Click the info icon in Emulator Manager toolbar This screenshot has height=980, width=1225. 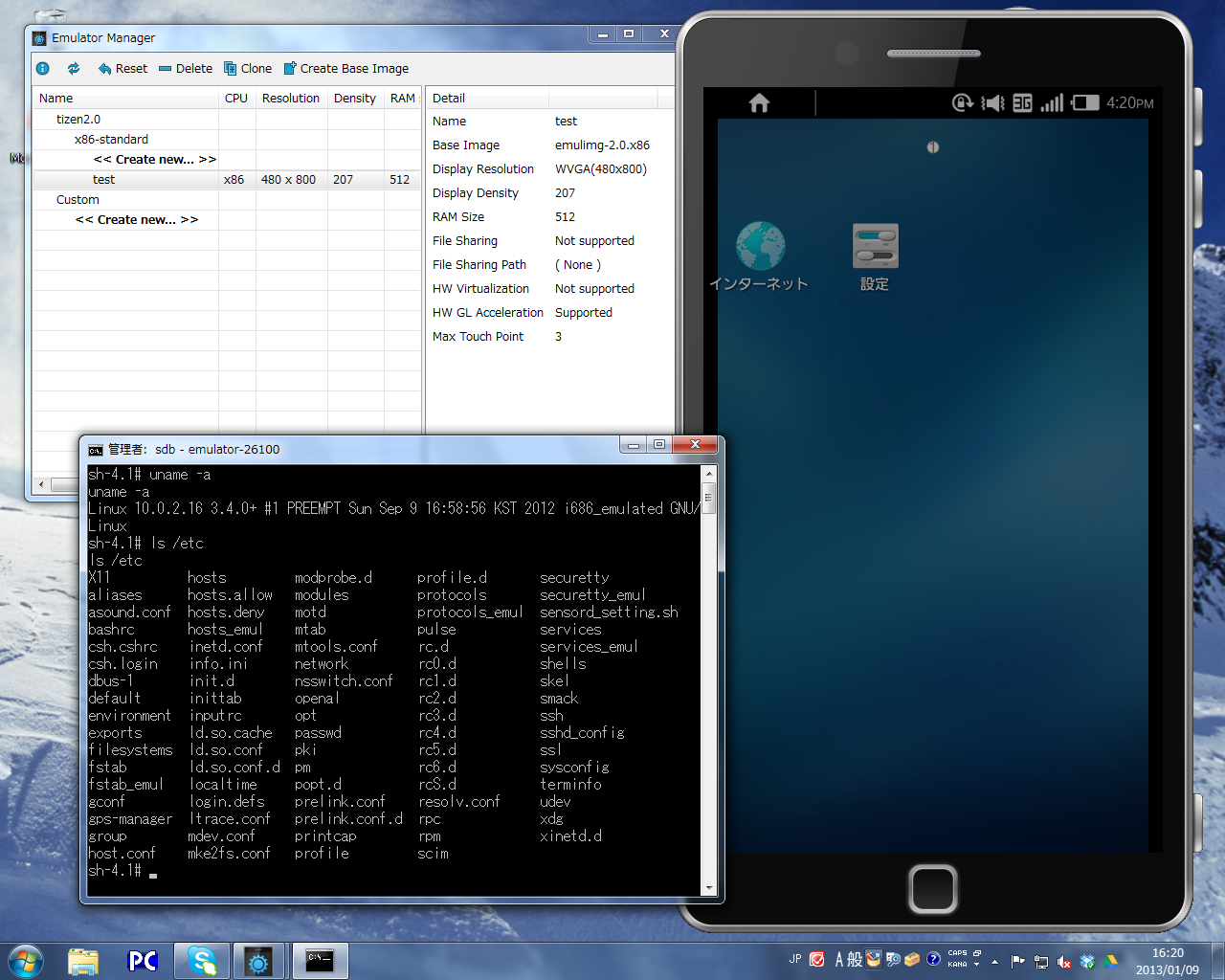click(42, 68)
